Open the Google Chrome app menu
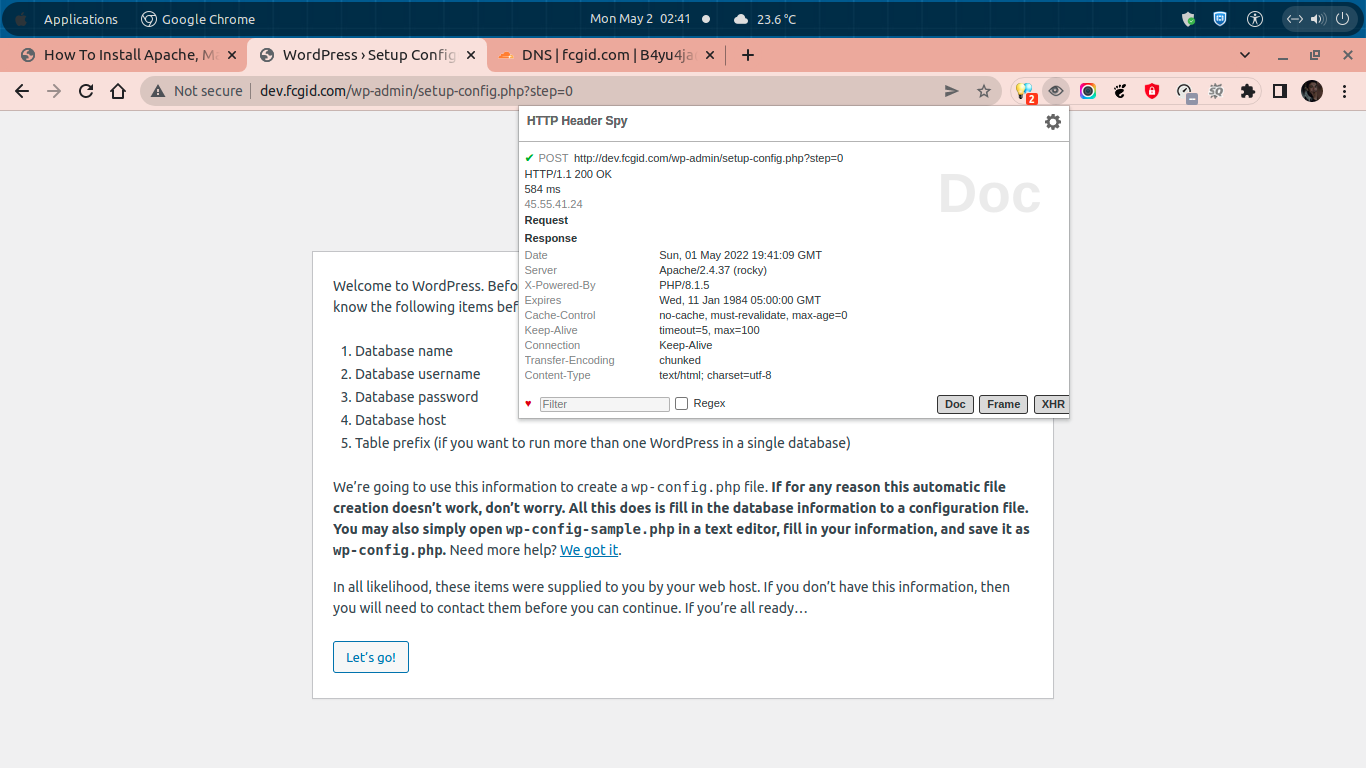This screenshot has width=1366, height=768. tap(198, 19)
